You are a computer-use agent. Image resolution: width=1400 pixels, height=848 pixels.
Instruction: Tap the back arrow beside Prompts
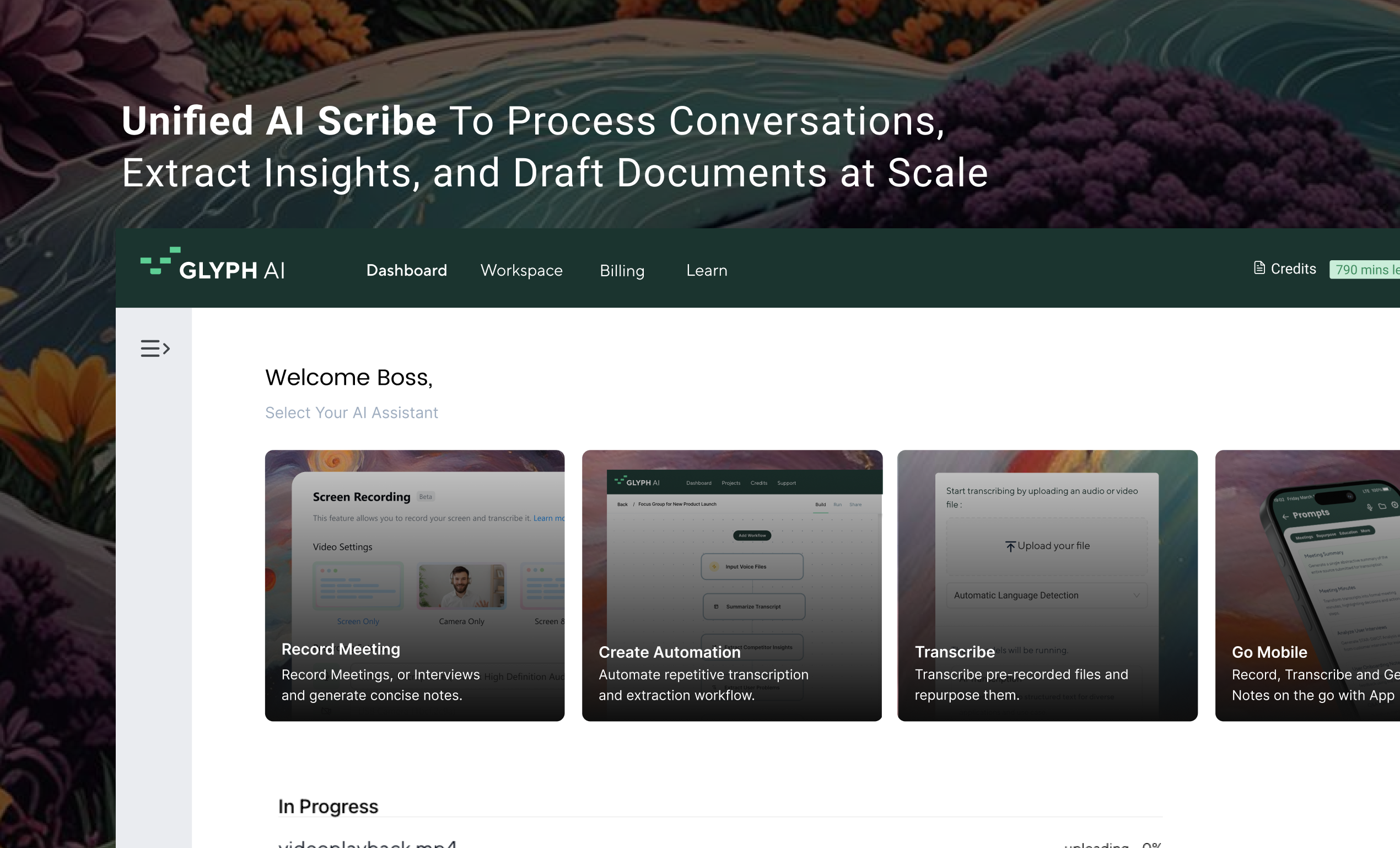(x=1285, y=517)
